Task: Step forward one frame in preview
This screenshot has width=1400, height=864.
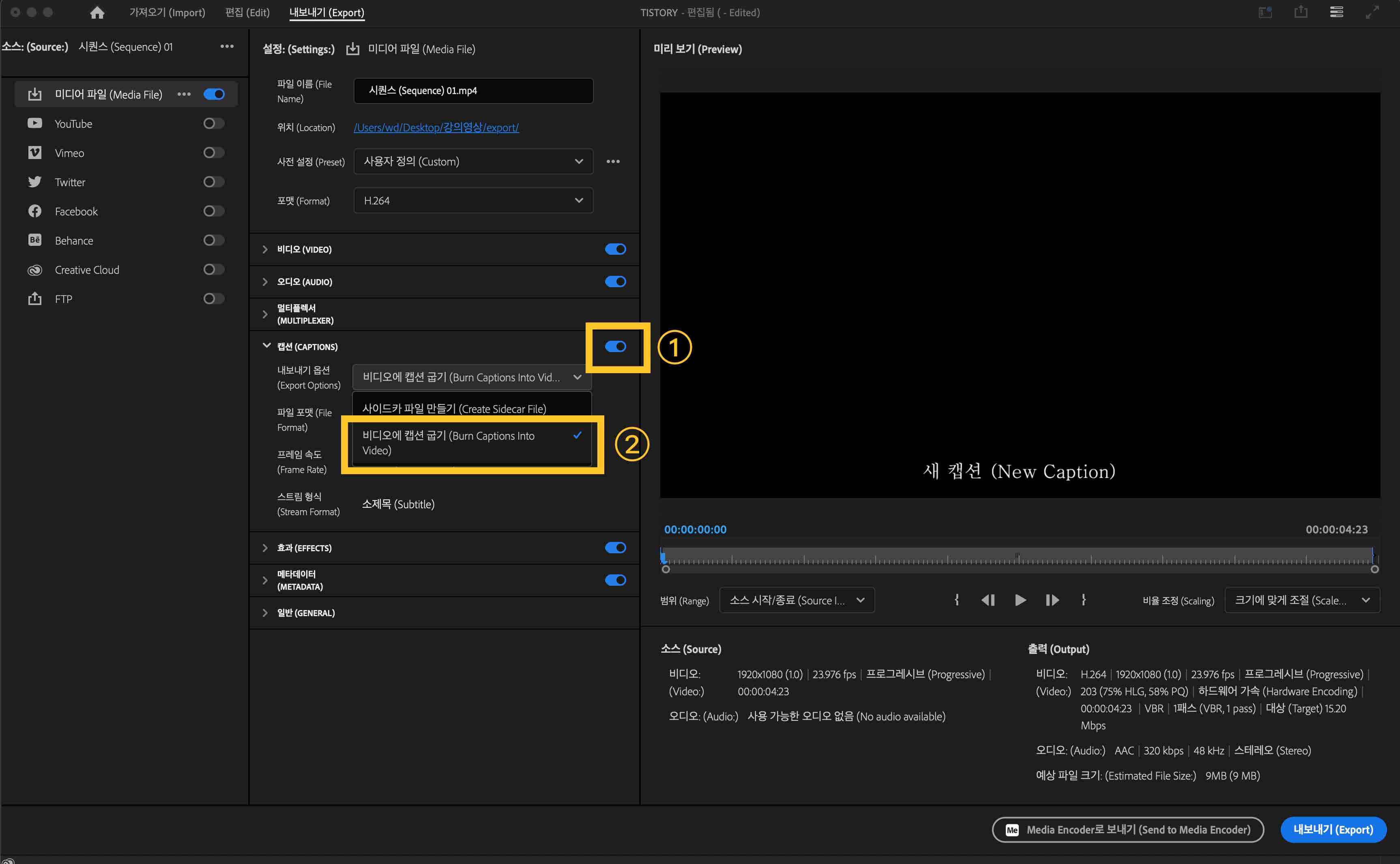Action: pyautogui.click(x=1052, y=600)
